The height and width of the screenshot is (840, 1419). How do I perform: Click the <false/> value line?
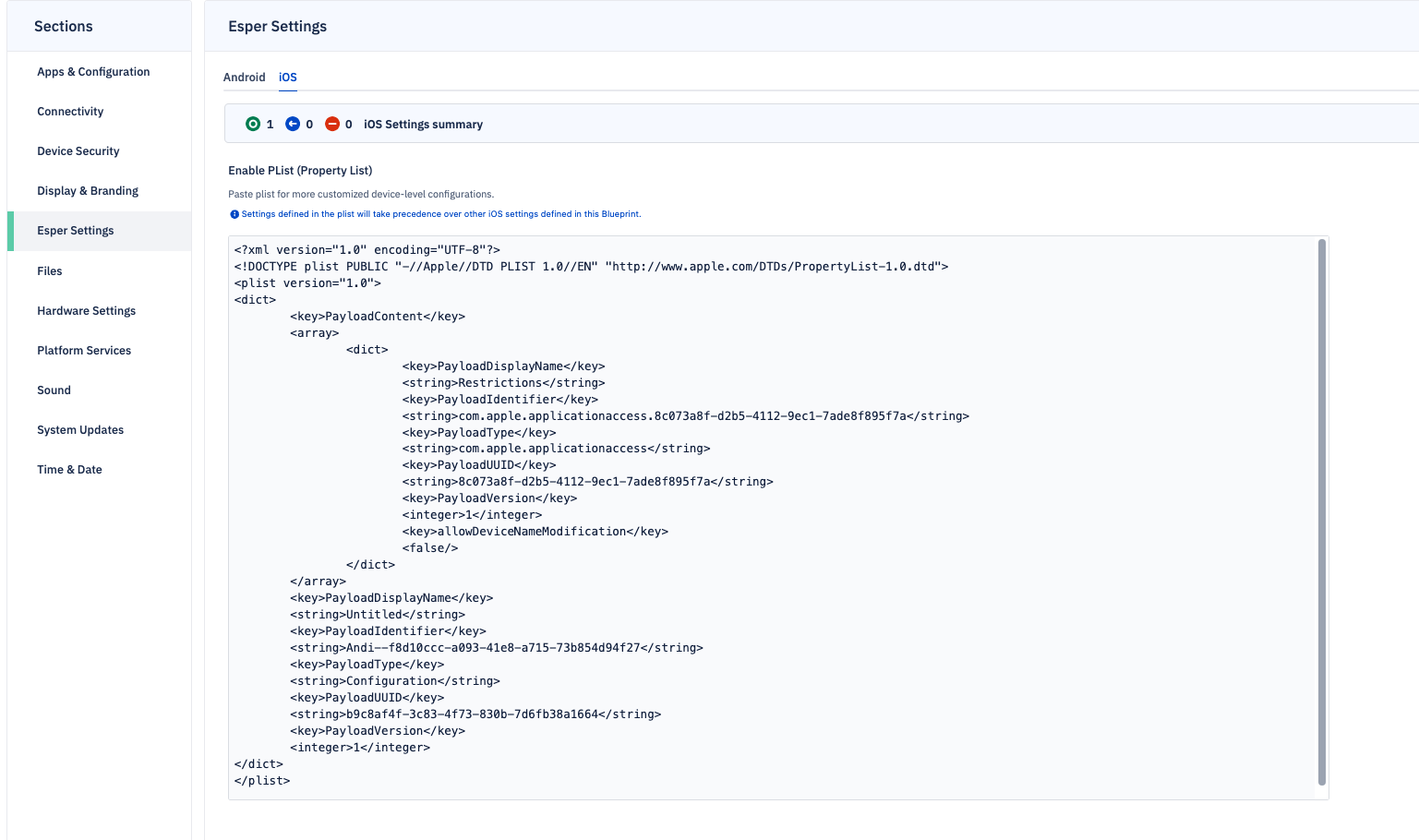[430, 548]
